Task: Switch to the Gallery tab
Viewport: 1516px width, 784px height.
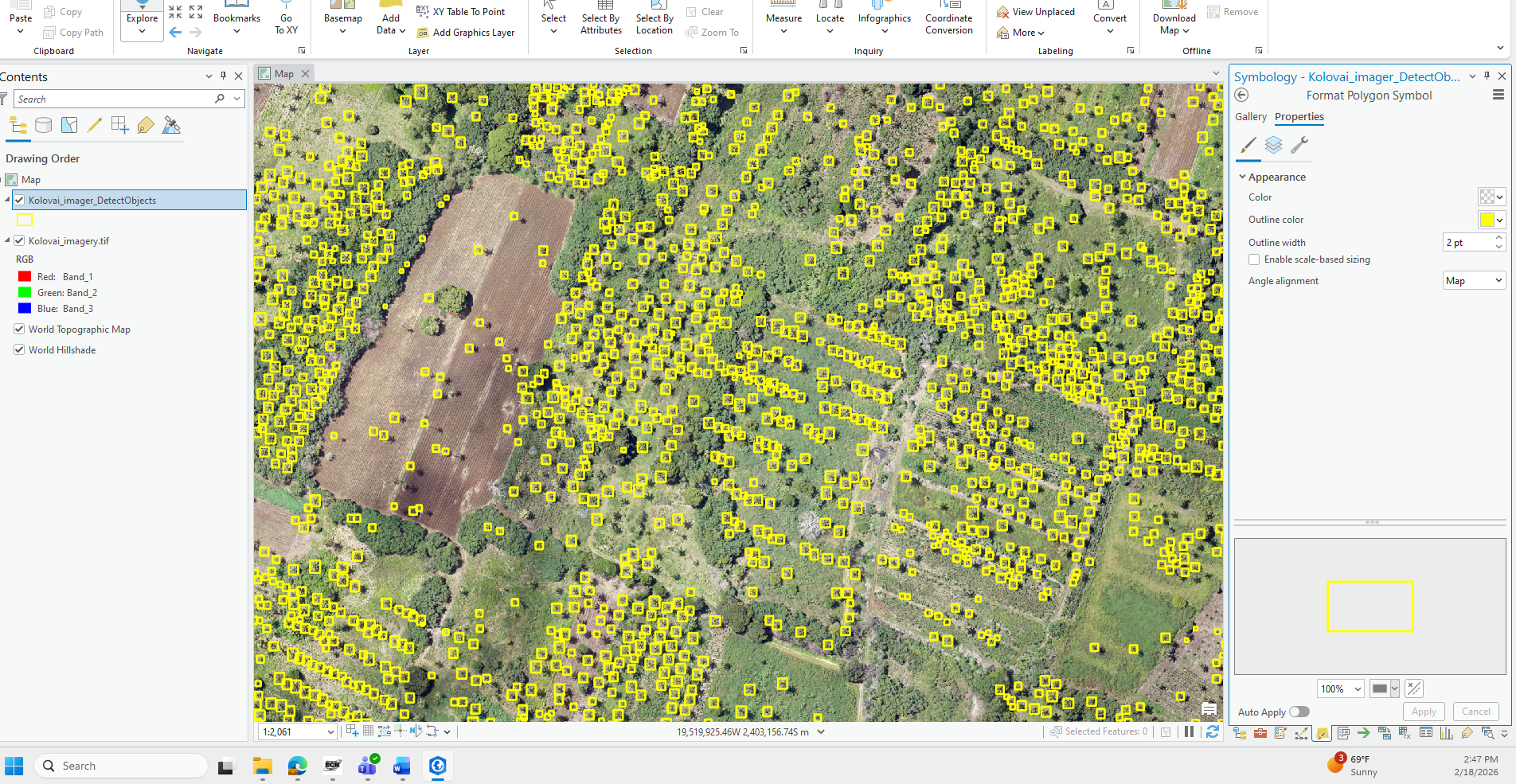Action: click(1250, 117)
